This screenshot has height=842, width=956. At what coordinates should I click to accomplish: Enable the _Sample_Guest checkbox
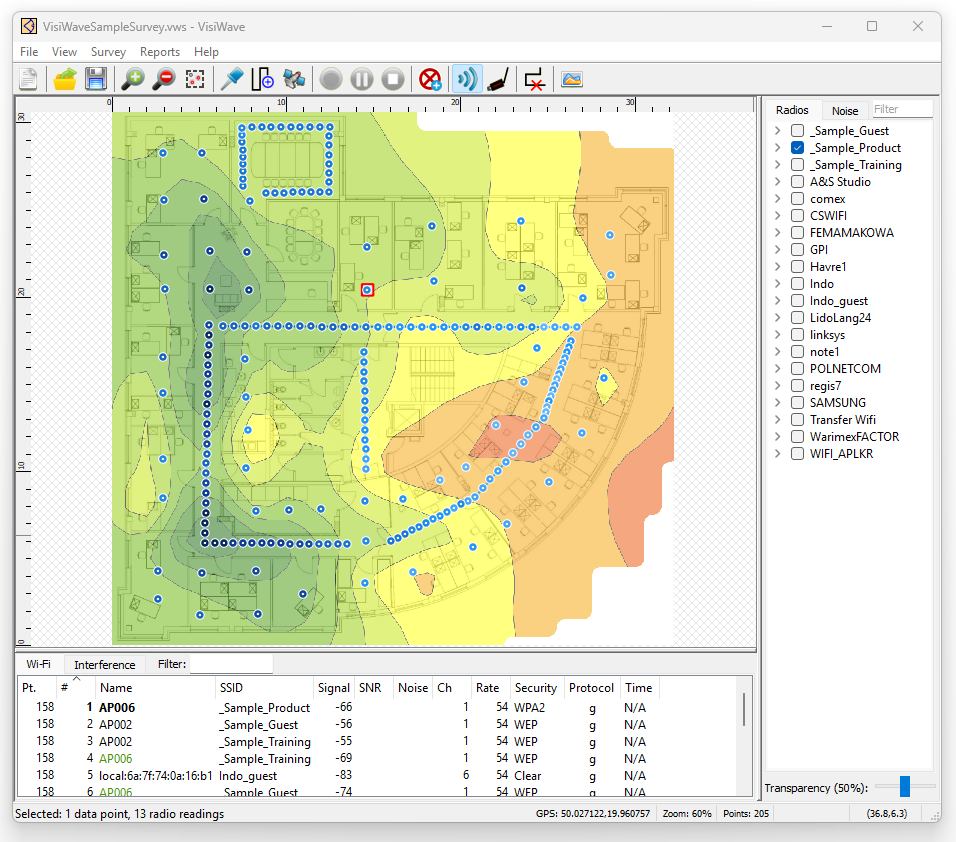click(x=797, y=130)
